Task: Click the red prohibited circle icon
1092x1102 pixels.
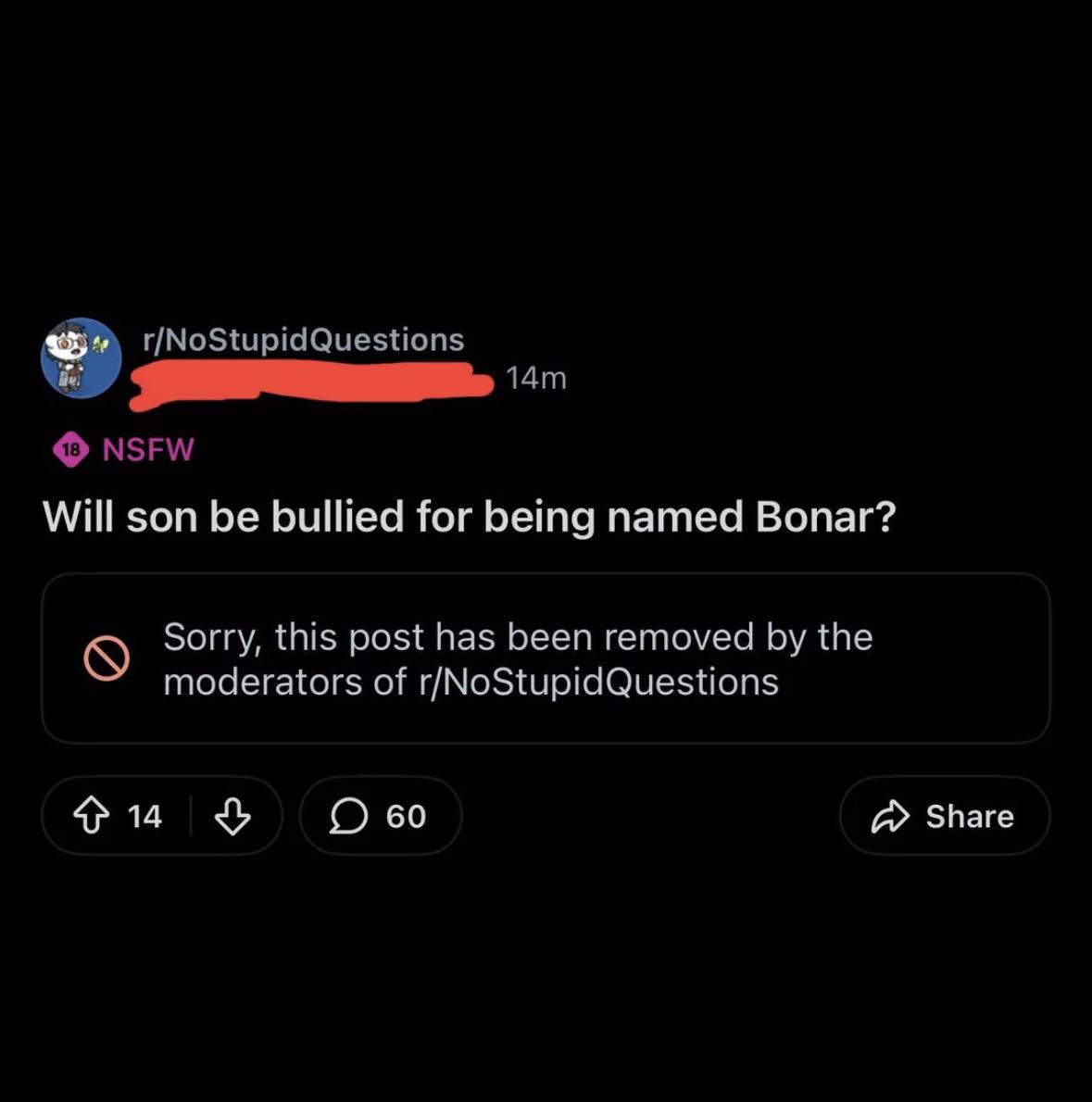Action: [107, 658]
